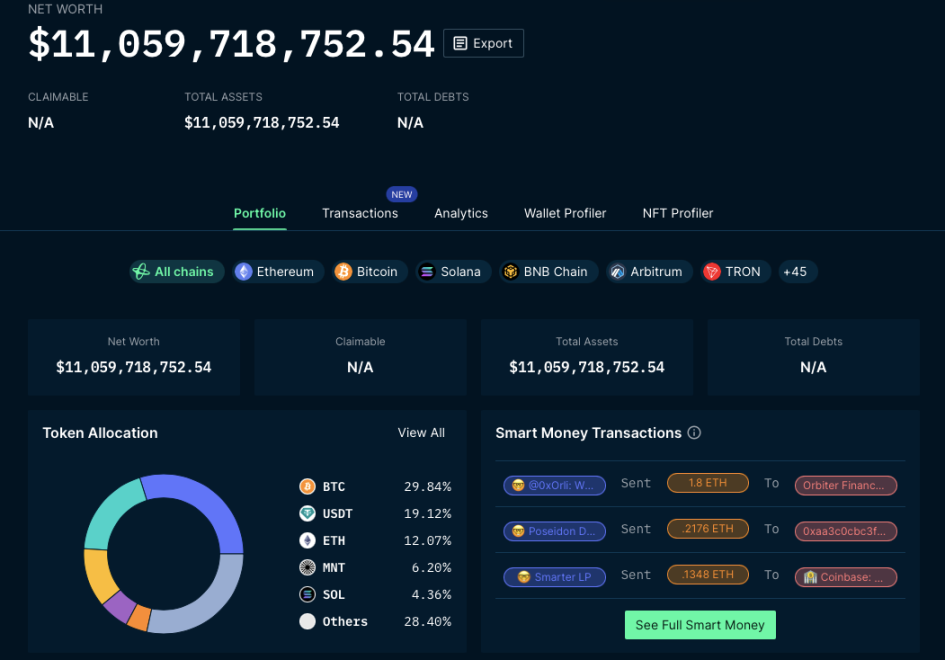The width and height of the screenshot is (945, 660).
Task: Click the 1.8 ETH amount badge
Action: pyautogui.click(x=707, y=482)
